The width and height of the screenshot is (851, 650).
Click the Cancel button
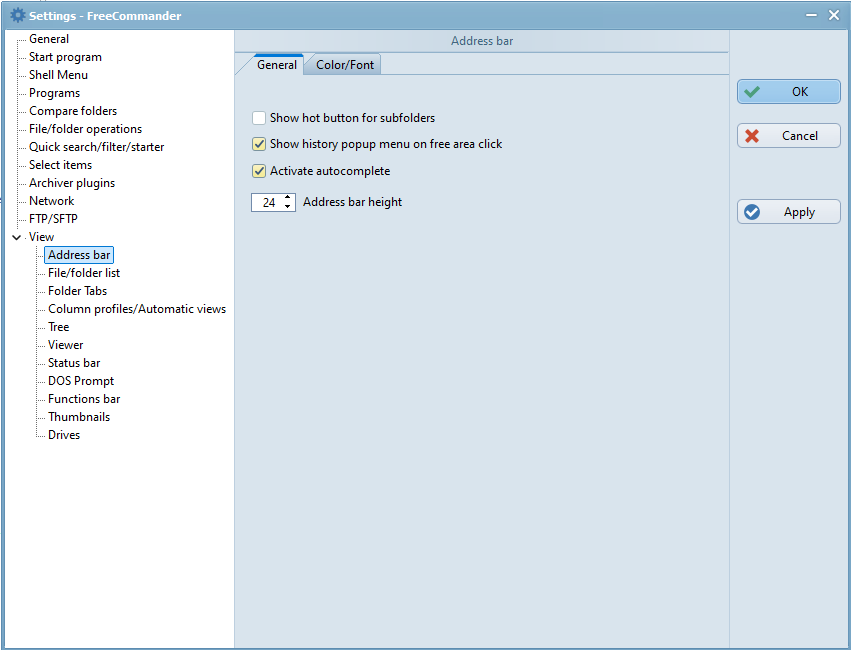(789, 136)
